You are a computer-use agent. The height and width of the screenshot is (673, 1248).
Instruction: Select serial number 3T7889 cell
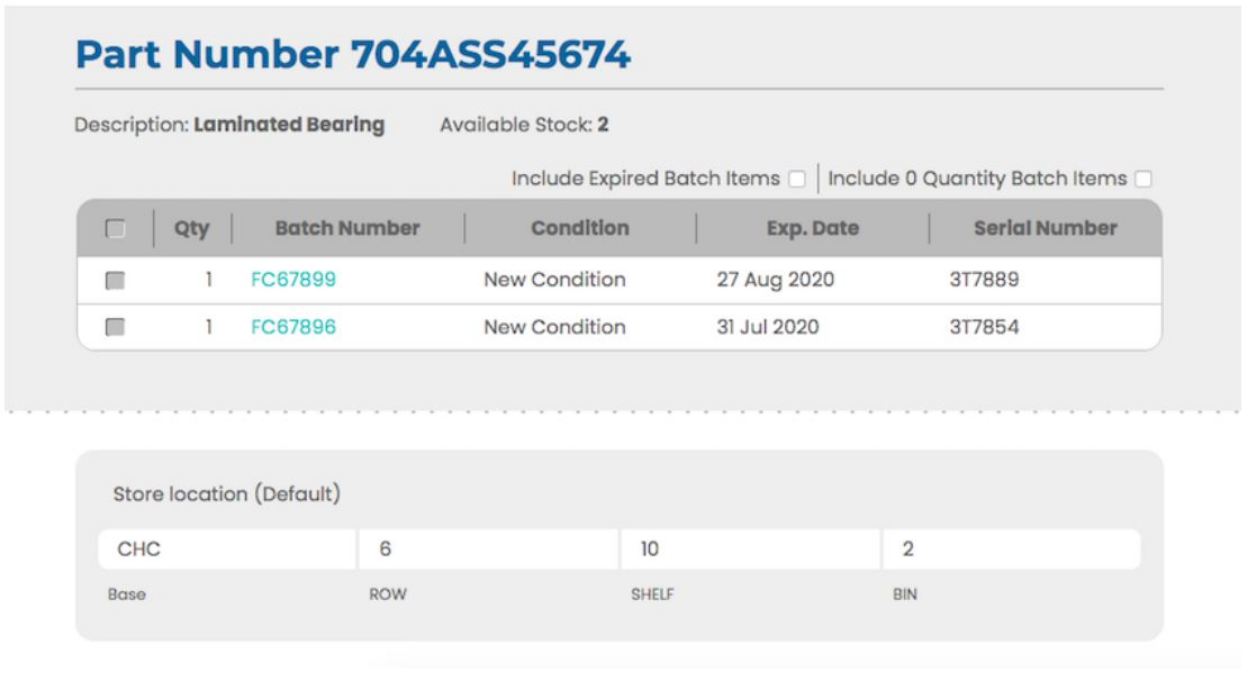(984, 280)
